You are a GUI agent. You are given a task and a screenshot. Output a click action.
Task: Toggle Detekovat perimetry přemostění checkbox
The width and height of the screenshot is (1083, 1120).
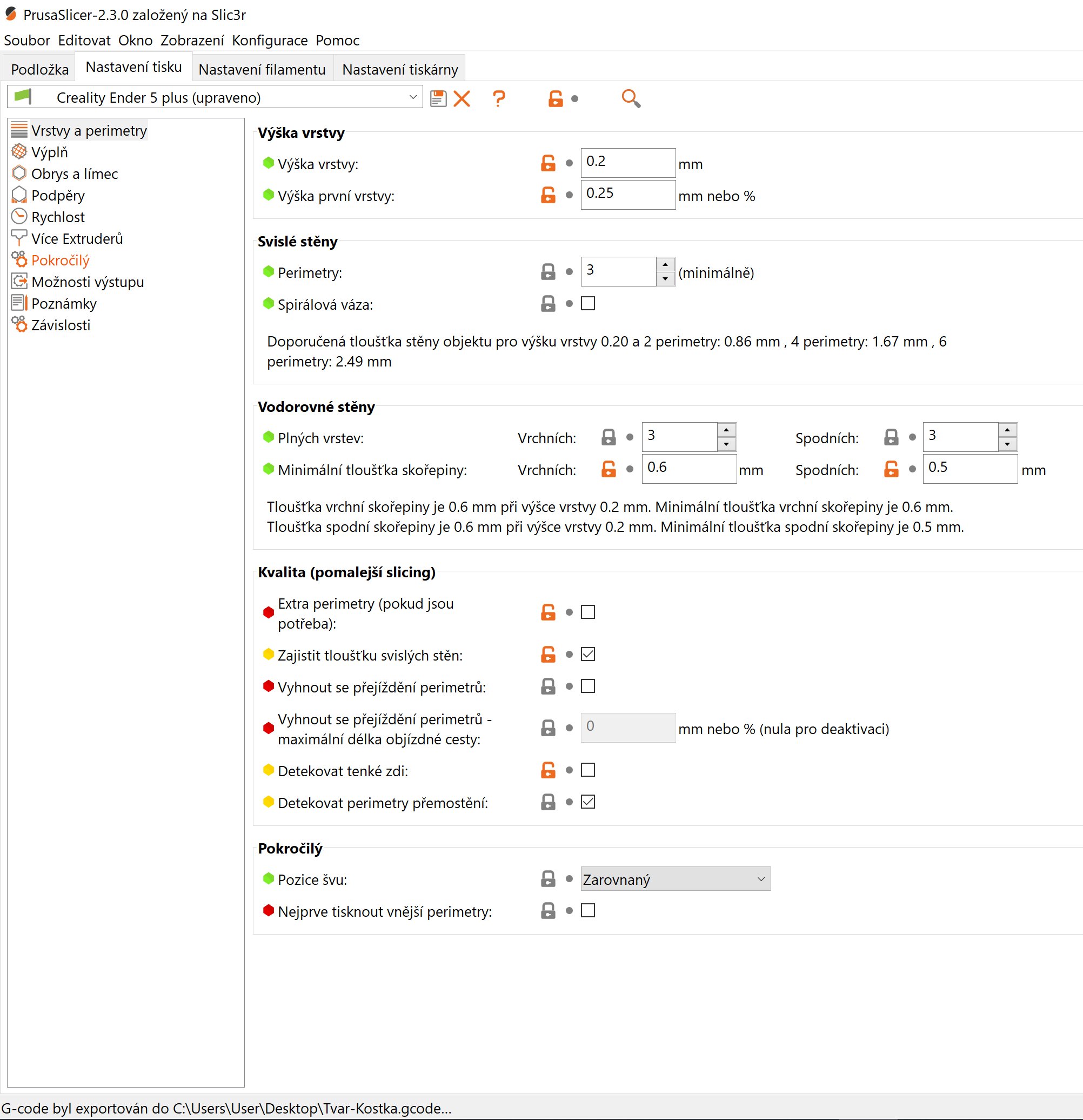tap(588, 802)
